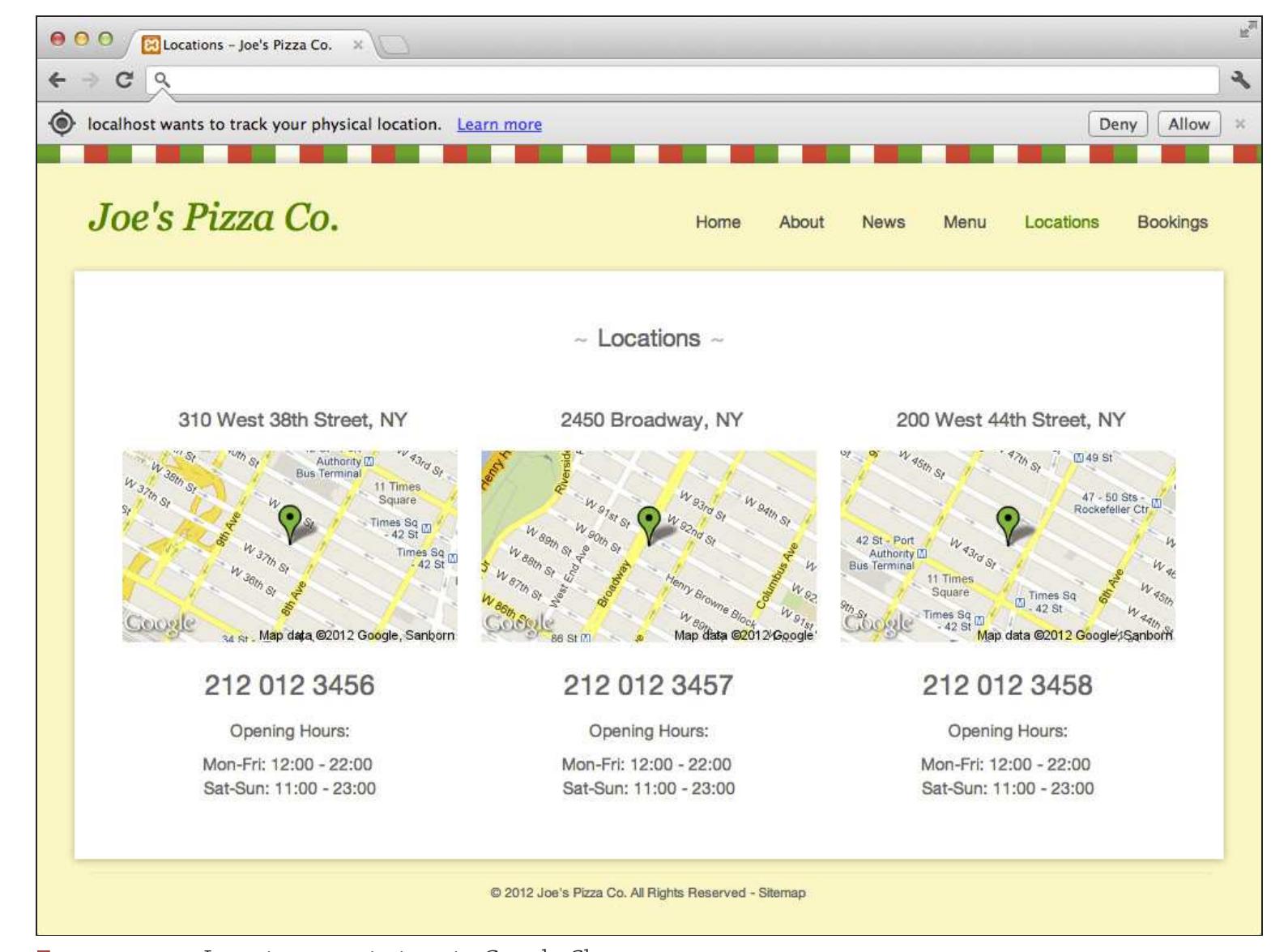Allow localhost to track location
This screenshot has width=1271, height=952.
click(x=1188, y=124)
